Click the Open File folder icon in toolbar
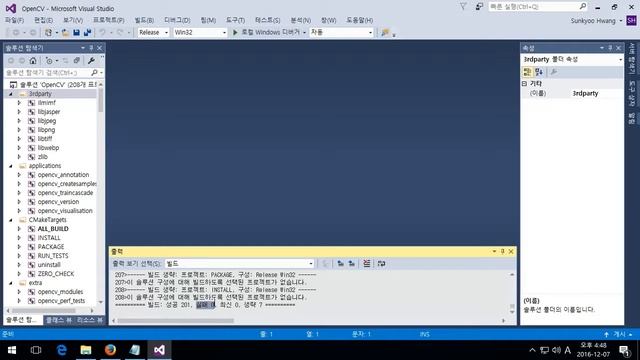Viewport: 640px width, 360px height. (65, 32)
